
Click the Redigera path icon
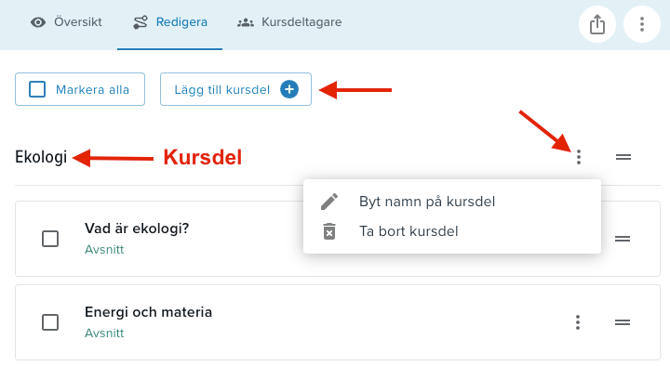point(140,22)
